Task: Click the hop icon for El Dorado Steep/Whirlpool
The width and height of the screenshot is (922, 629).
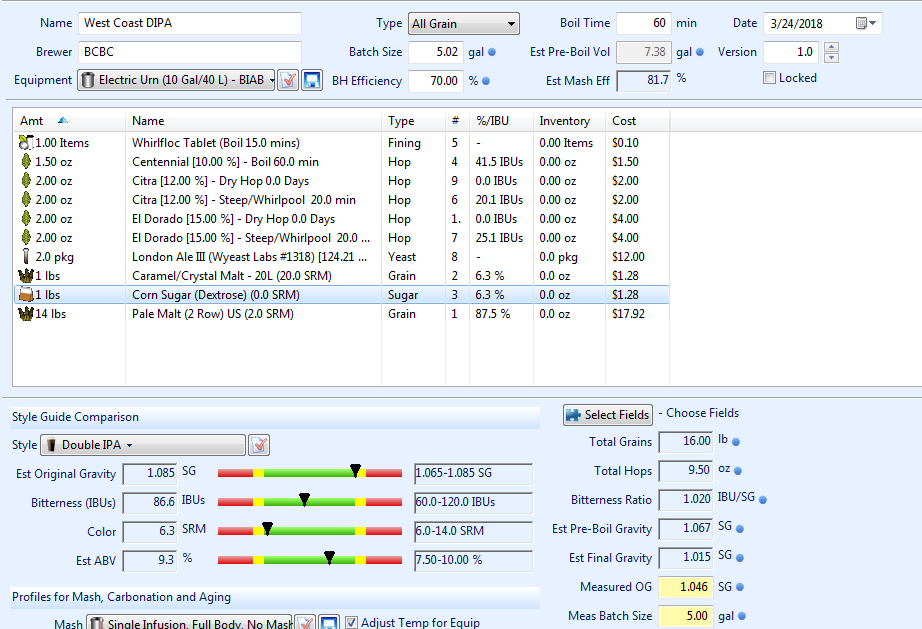Action: click(x=25, y=237)
